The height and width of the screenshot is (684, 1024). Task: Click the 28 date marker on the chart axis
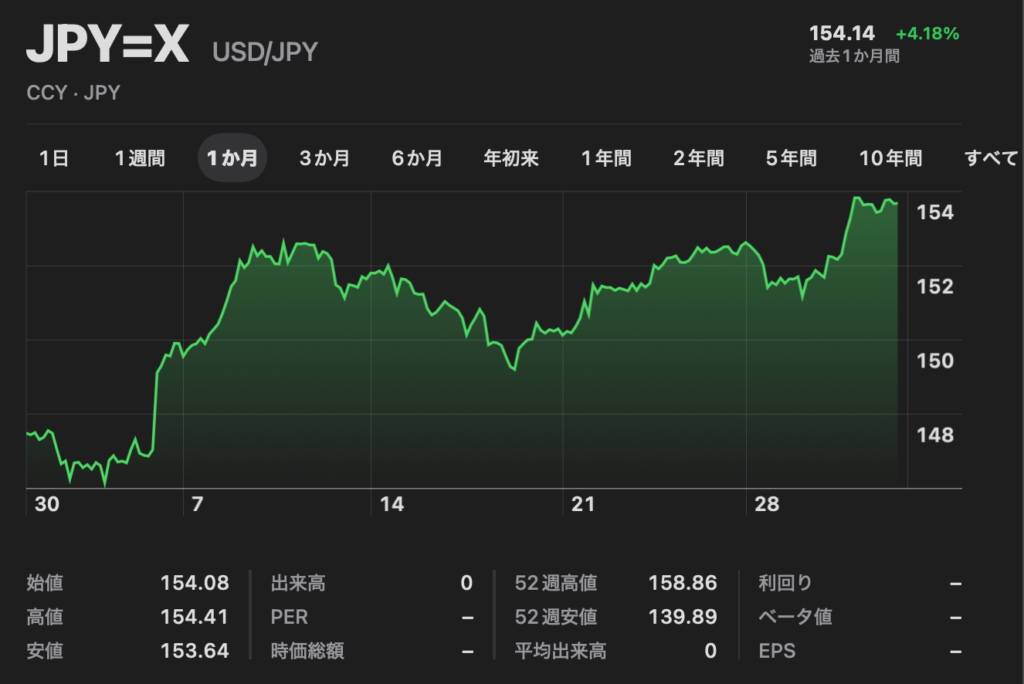tap(767, 504)
